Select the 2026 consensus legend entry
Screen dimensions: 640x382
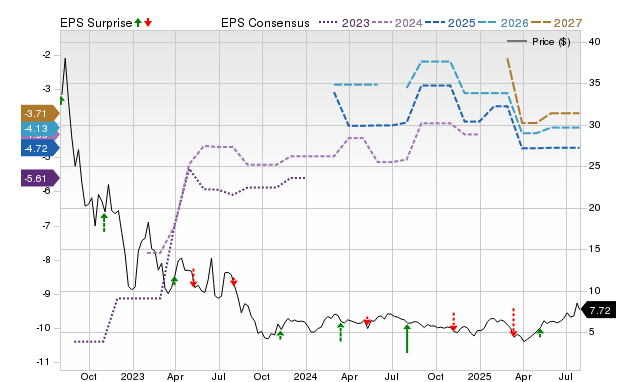[x=503, y=22]
